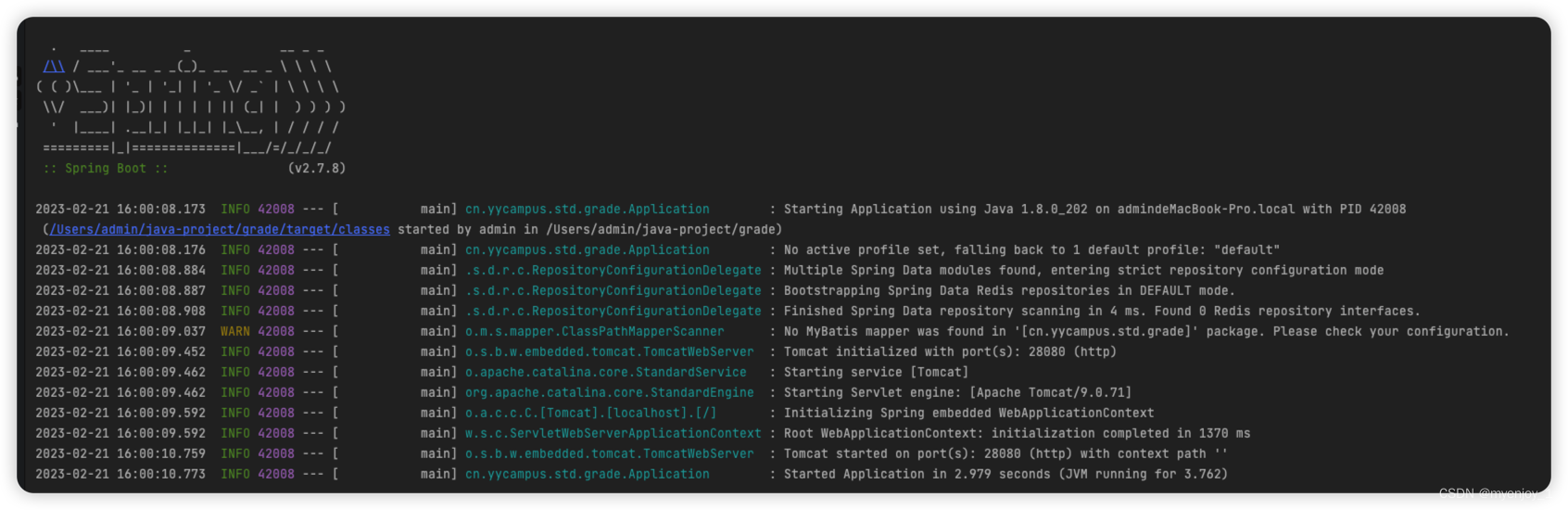Click Application logger on the 16:00:10.773 row
The image size is (1568, 510).
[588, 474]
